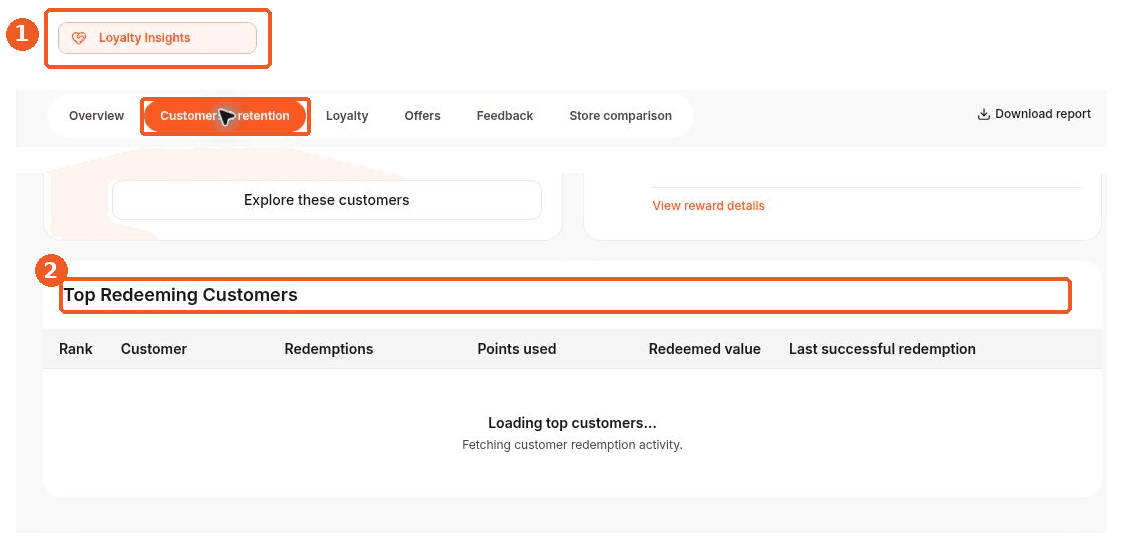The height and width of the screenshot is (553, 1123).
Task: Open the Loyalty tab
Action: (347, 116)
